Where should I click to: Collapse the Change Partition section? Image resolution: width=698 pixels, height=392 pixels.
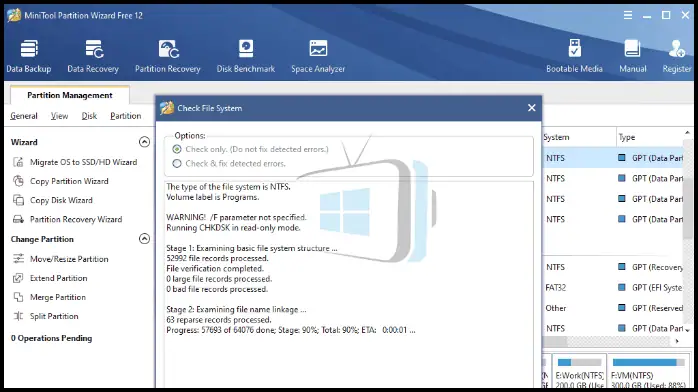pos(144,239)
